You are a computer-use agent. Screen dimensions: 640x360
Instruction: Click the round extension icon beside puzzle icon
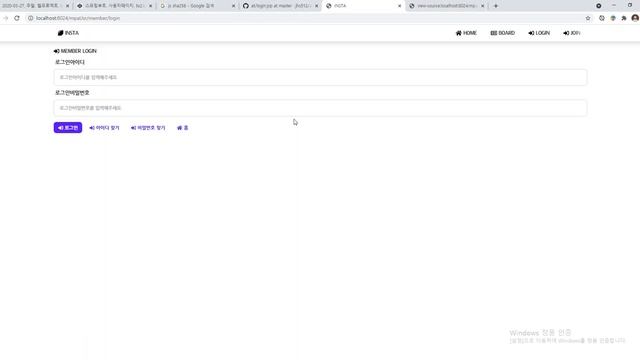(613, 18)
